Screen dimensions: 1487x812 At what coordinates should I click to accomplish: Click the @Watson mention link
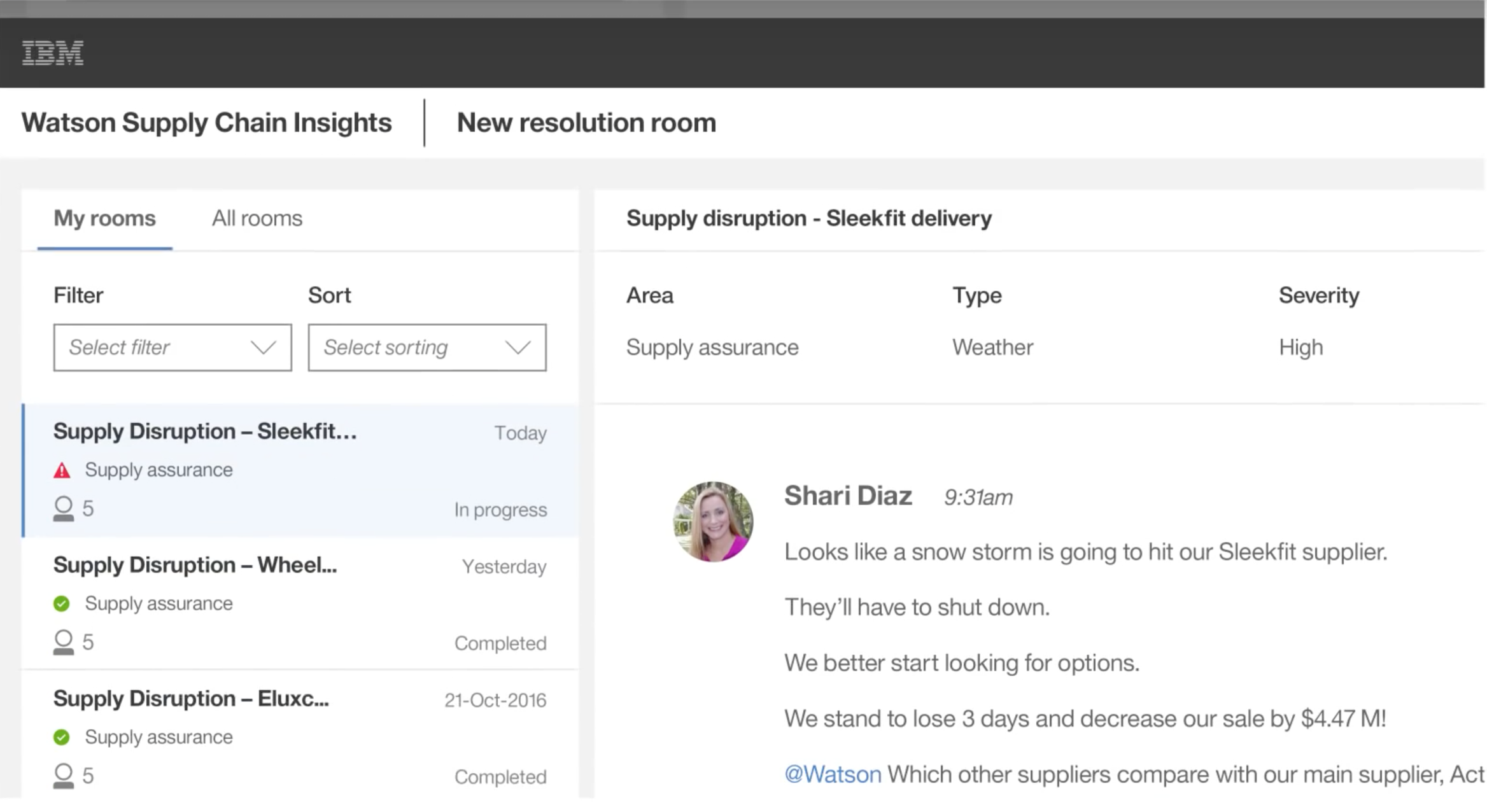[x=833, y=774]
